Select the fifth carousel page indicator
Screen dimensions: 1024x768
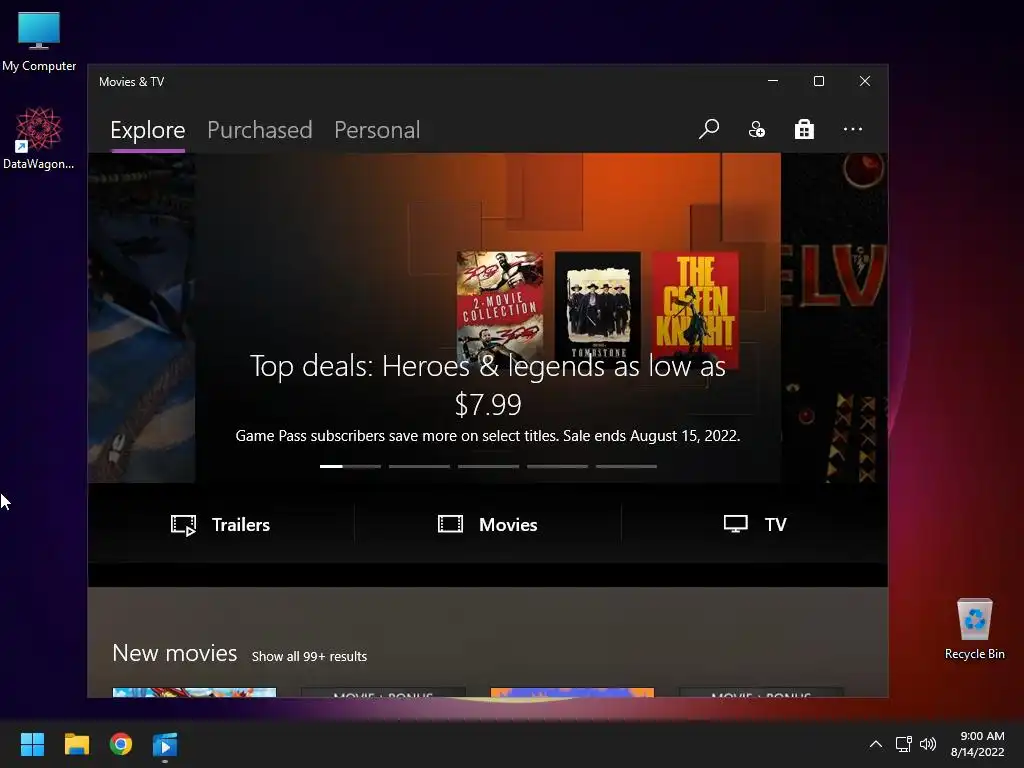626,466
